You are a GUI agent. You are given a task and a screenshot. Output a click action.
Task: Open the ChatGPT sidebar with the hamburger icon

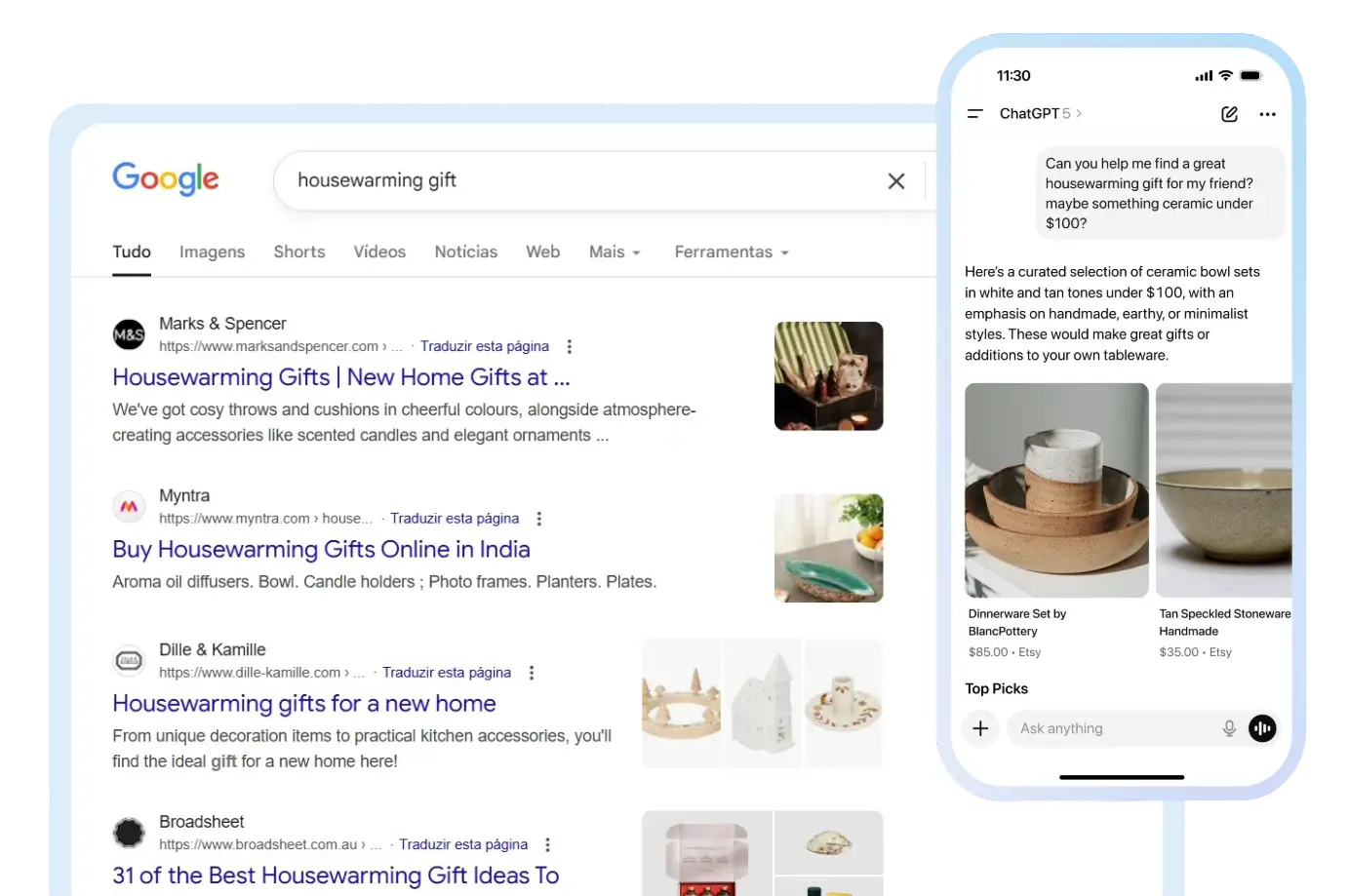click(x=973, y=114)
